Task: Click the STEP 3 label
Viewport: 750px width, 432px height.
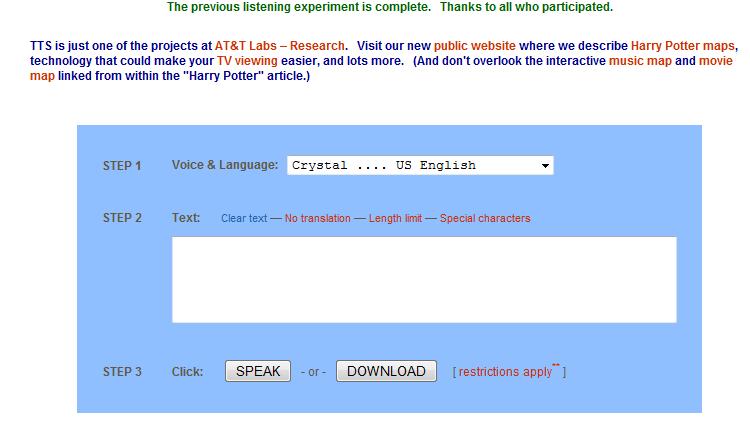Action: click(122, 372)
